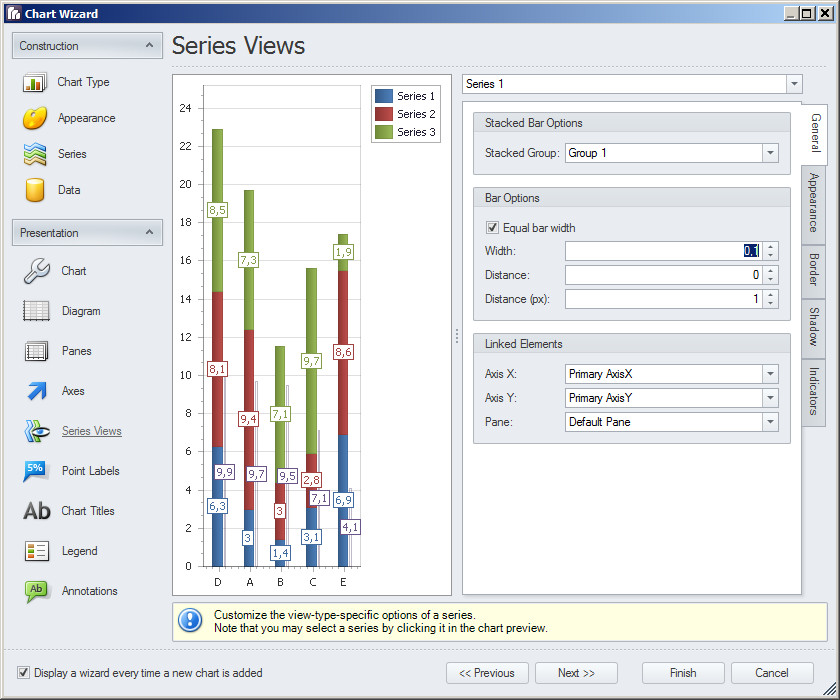Screen dimensions: 840x700
Task: Click the Series Views eye icon
Action: click(x=37, y=431)
